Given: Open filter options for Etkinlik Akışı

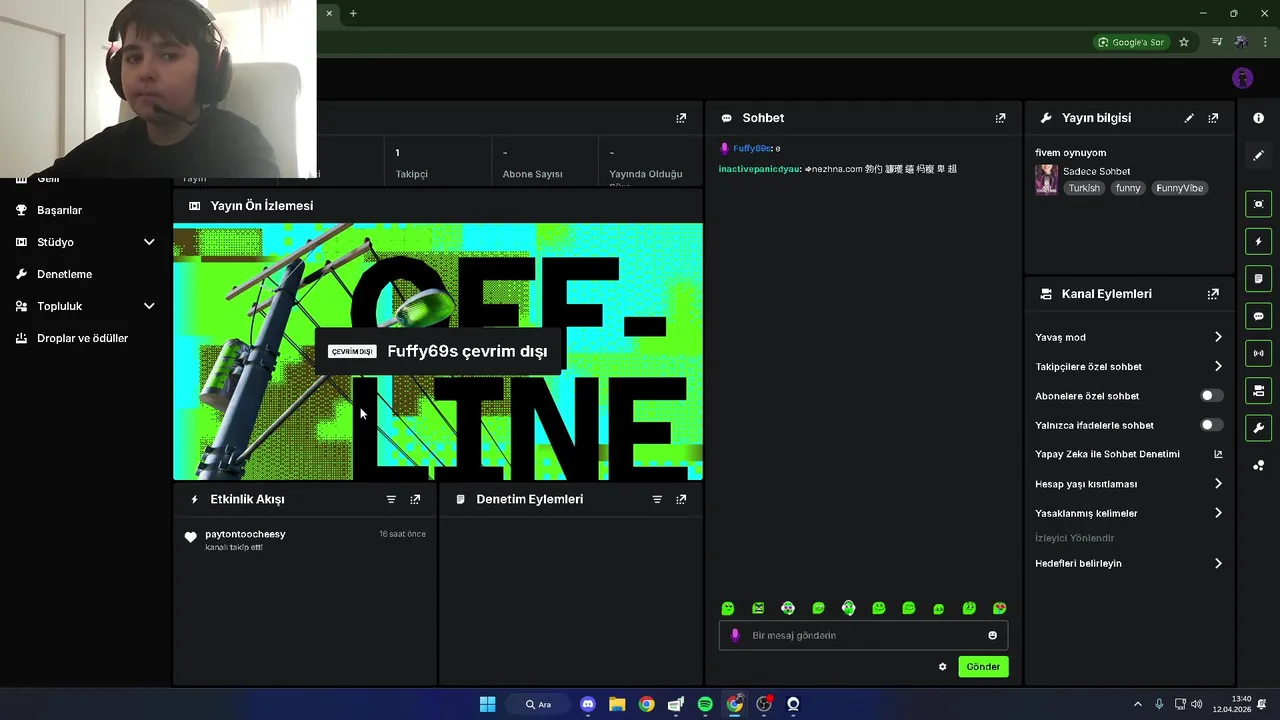Looking at the screenshot, I should pyautogui.click(x=391, y=499).
